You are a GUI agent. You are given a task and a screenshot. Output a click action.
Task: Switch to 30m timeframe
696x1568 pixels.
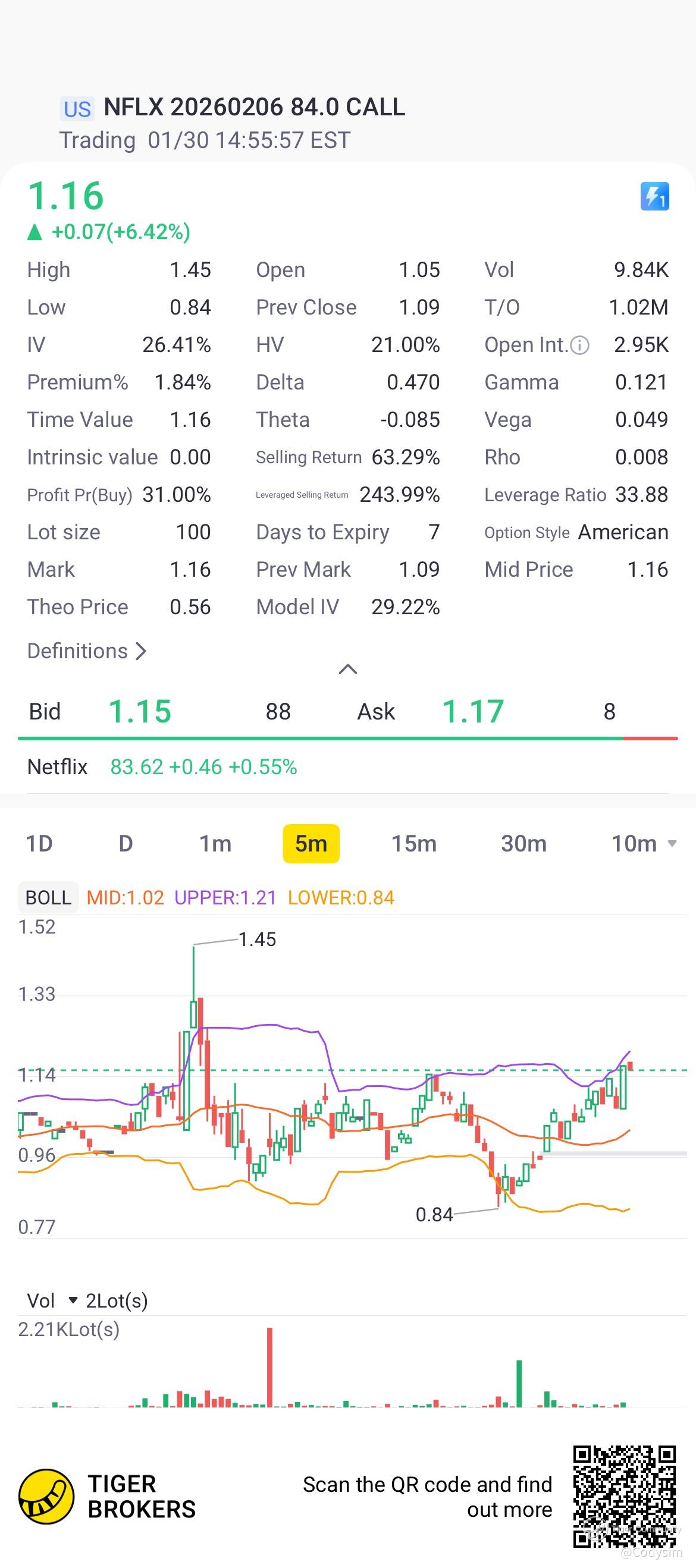point(523,844)
